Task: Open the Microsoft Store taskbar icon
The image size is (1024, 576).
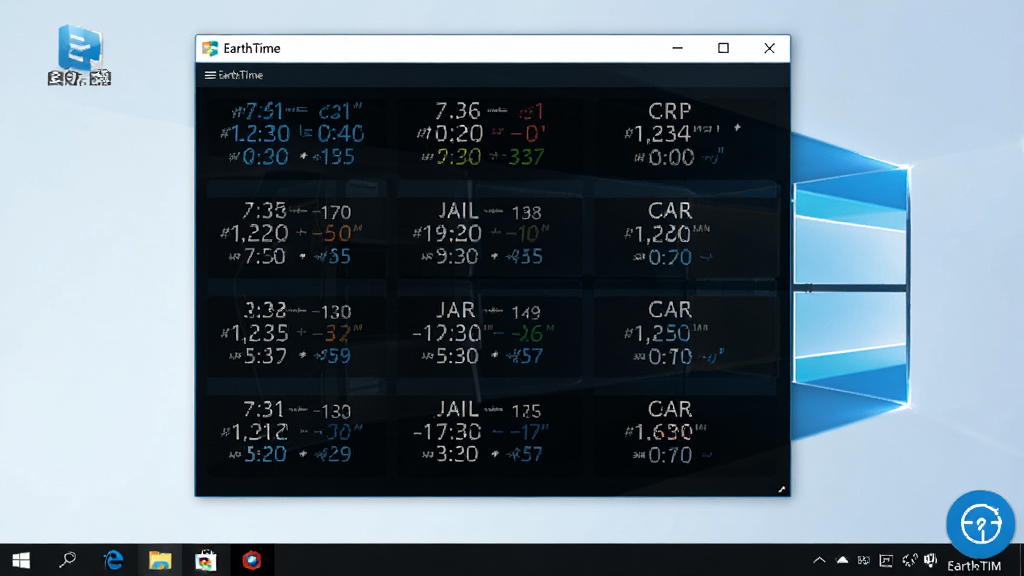Action: [206, 560]
